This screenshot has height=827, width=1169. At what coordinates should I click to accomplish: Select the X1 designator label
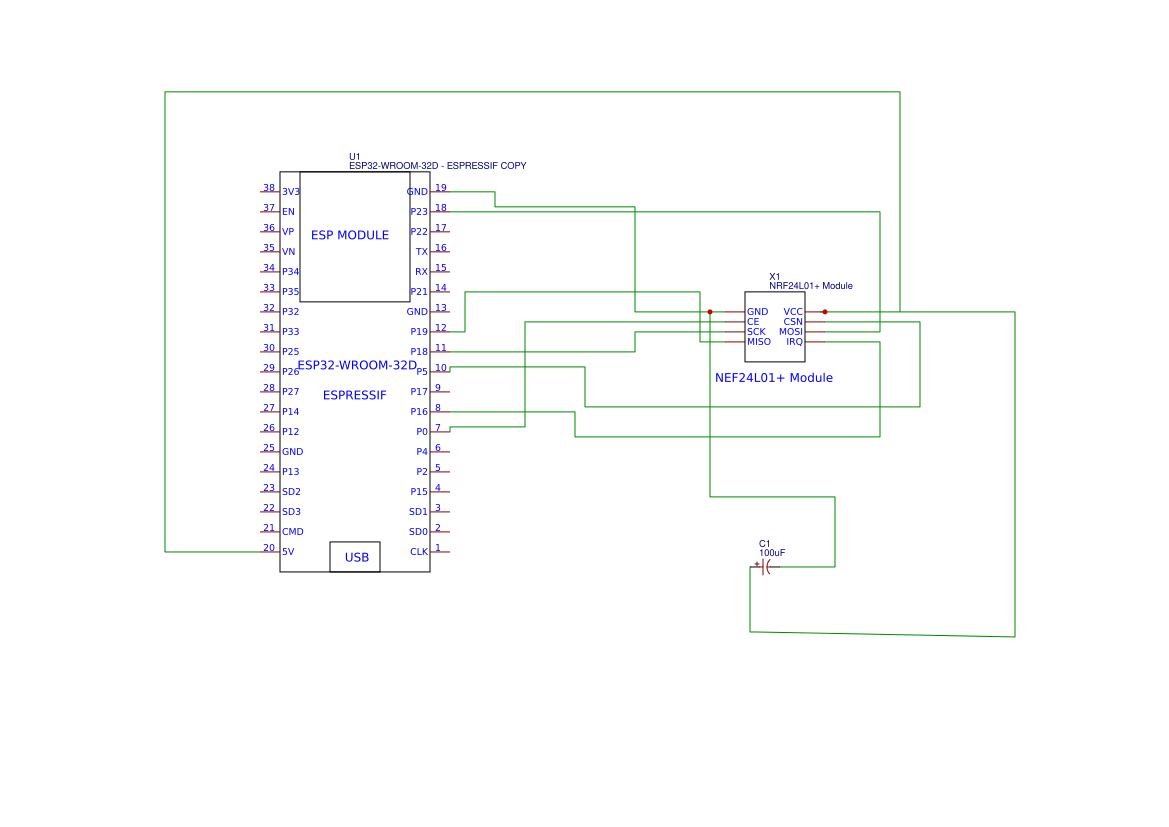pos(775,277)
